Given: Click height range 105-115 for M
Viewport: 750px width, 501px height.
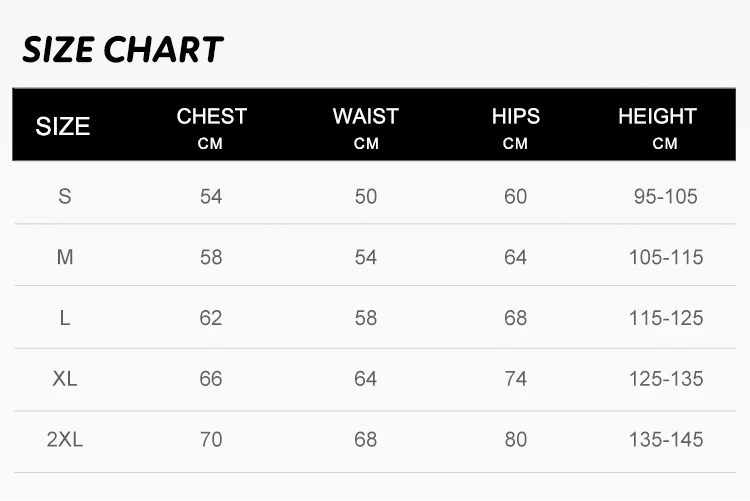Looking at the screenshot, I should coord(665,257).
